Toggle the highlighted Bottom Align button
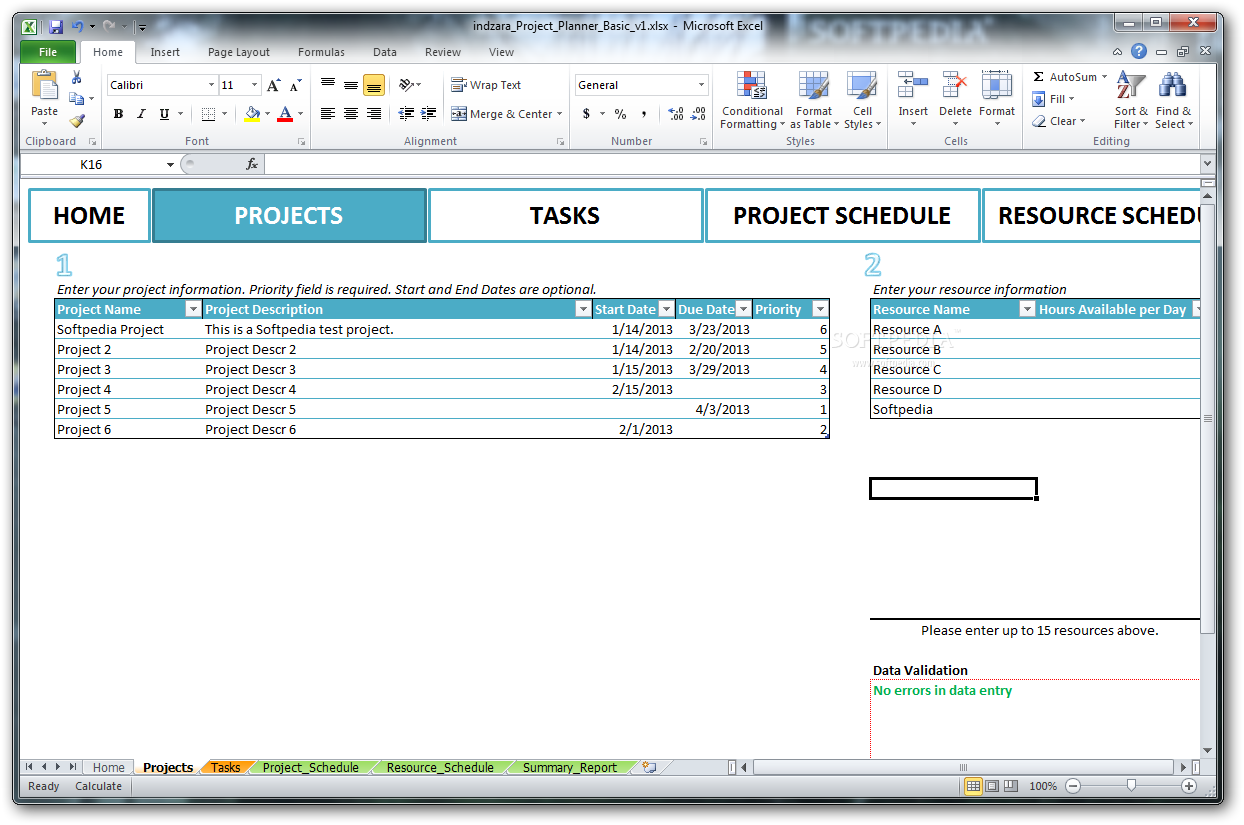This screenshot has width=1244, height=825. point(374,85)
